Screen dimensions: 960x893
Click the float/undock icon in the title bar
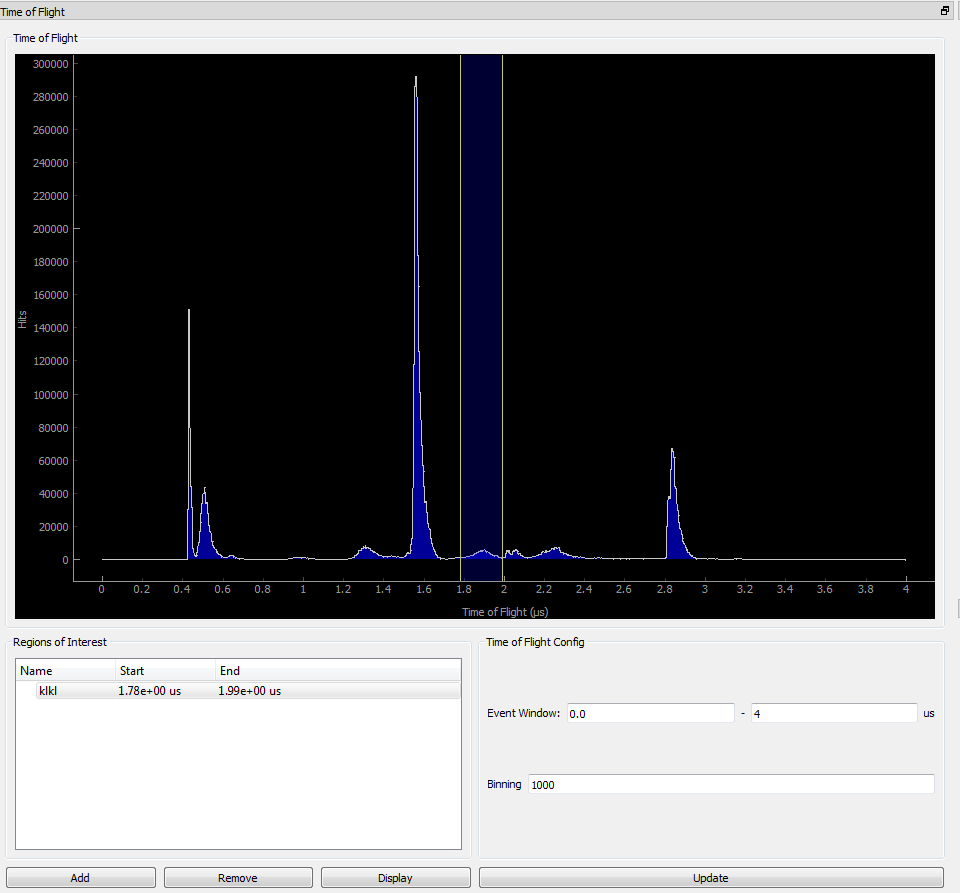[x=944, y=11]
